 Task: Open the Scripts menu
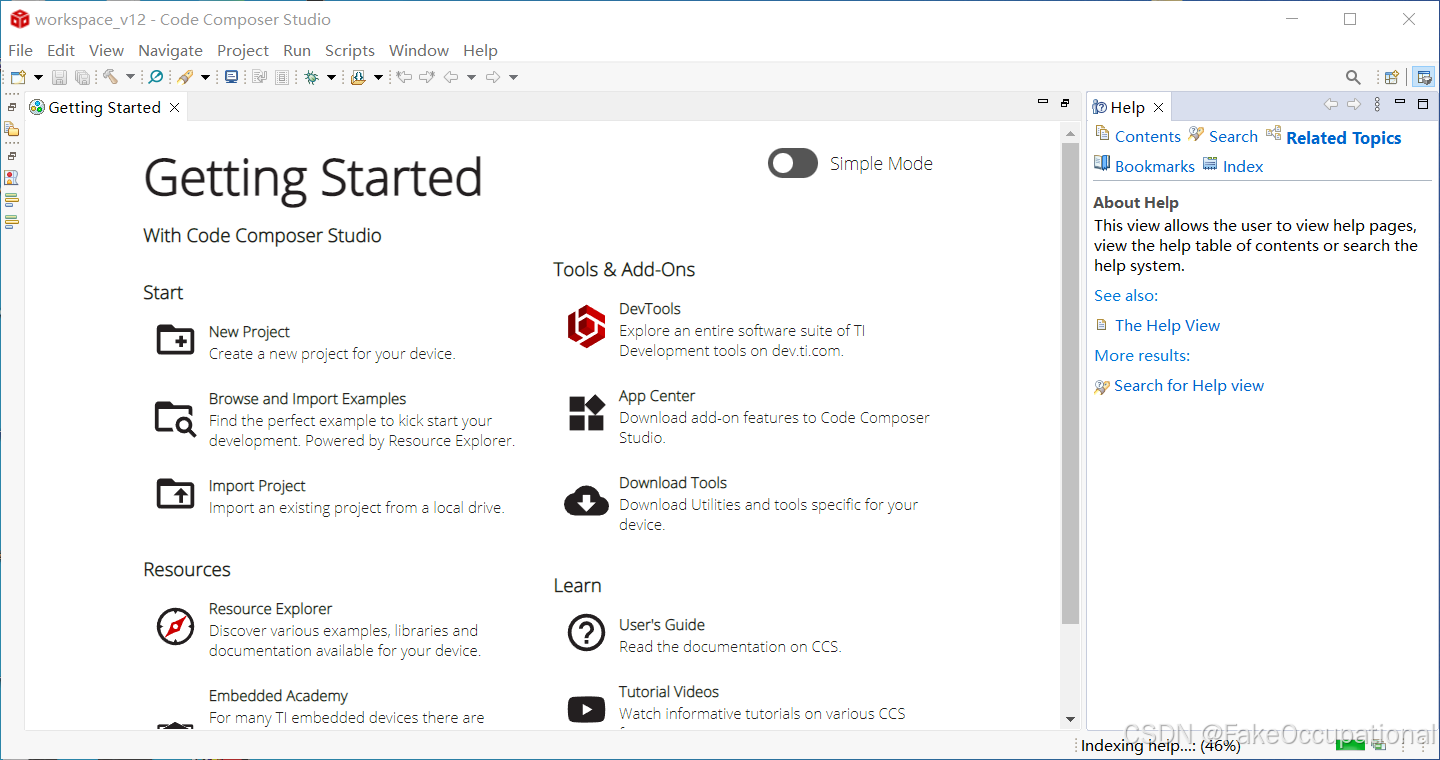pyautogui.click(x=350, y=50)
